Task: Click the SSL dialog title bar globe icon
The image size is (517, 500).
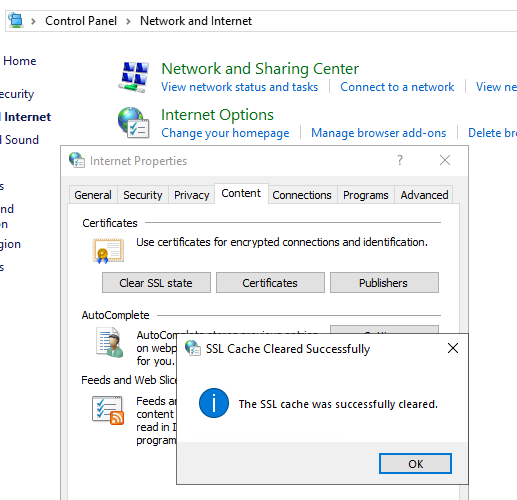Action: coord(193,348)
